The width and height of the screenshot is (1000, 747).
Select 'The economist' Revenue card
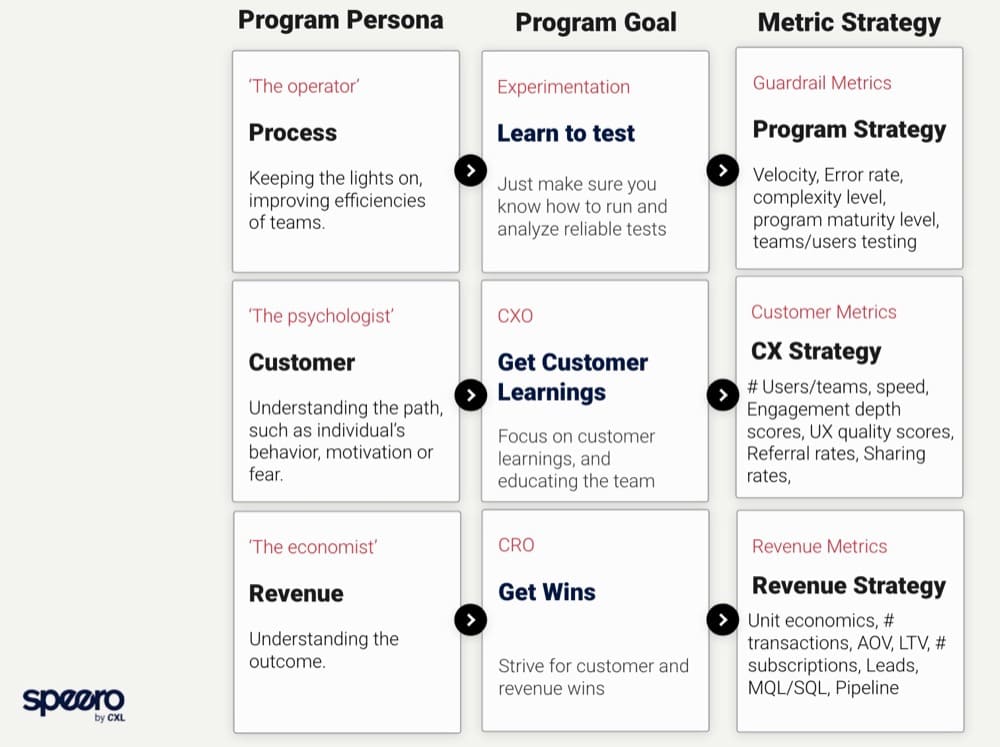pos(347,622)
